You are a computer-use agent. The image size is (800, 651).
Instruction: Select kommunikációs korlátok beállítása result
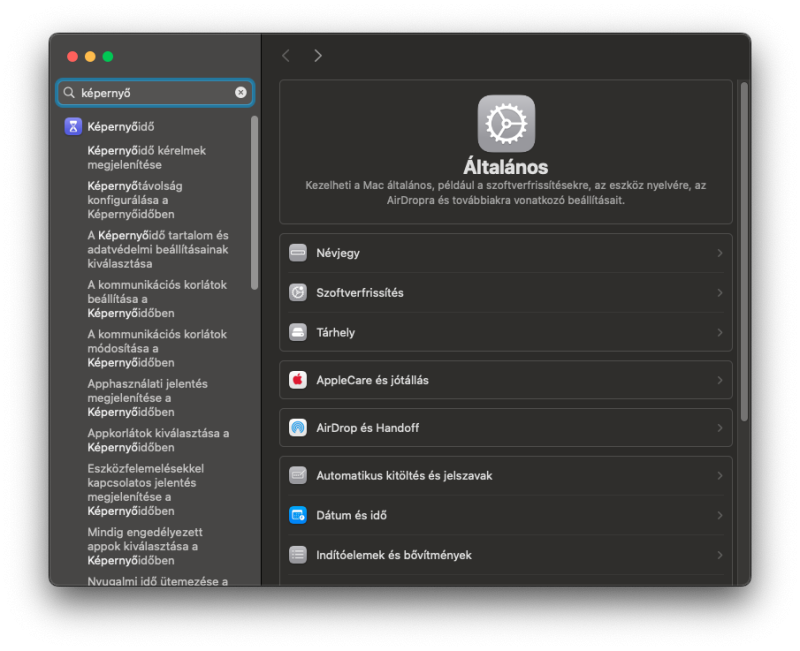point(156,299)
